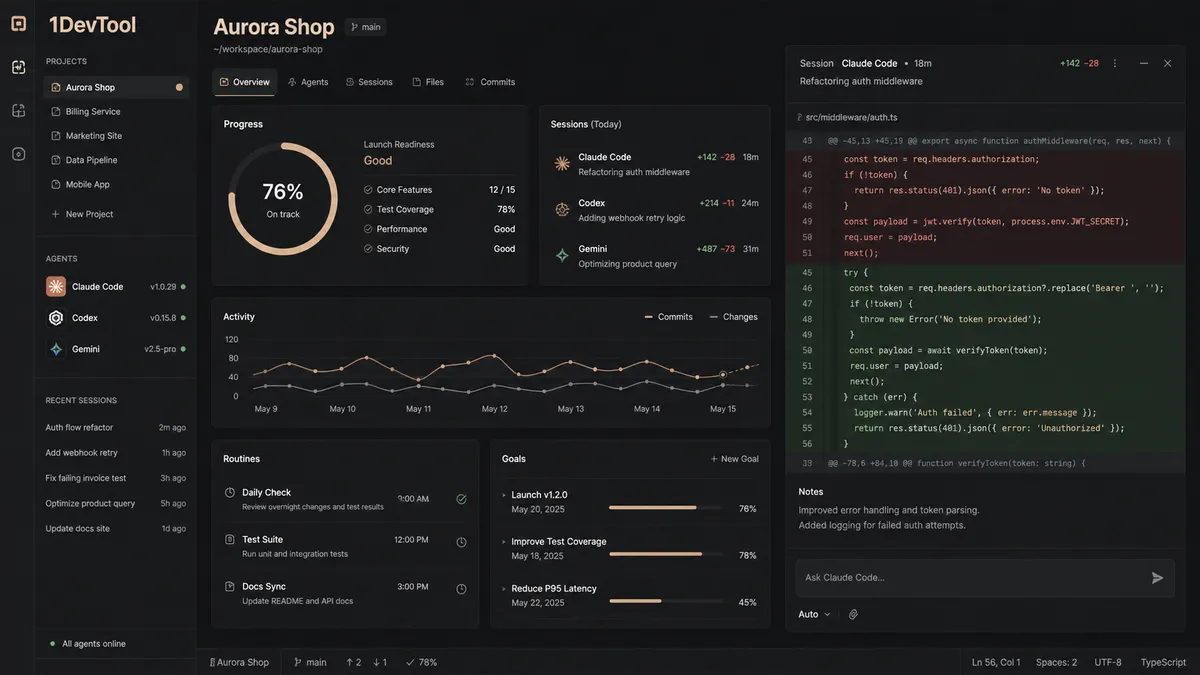Click the attachment paperclip icon
This screenshot has width=1200, height=675.
pyautogui.click(x=853, y=614)
